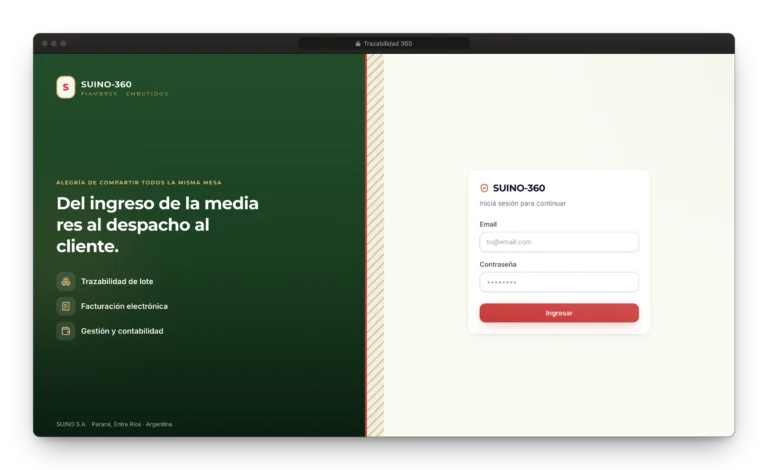Click the 'Gestión y contabilidad' text
This screenshot has height=470, width=768.
[122, 331]
